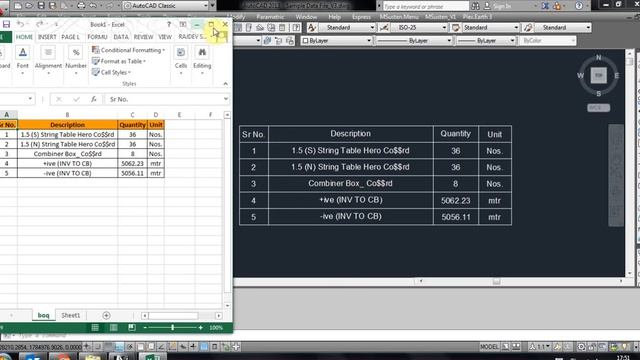Click Excel quick-access Save icon
640x360 pixels.
coord(6,24)
